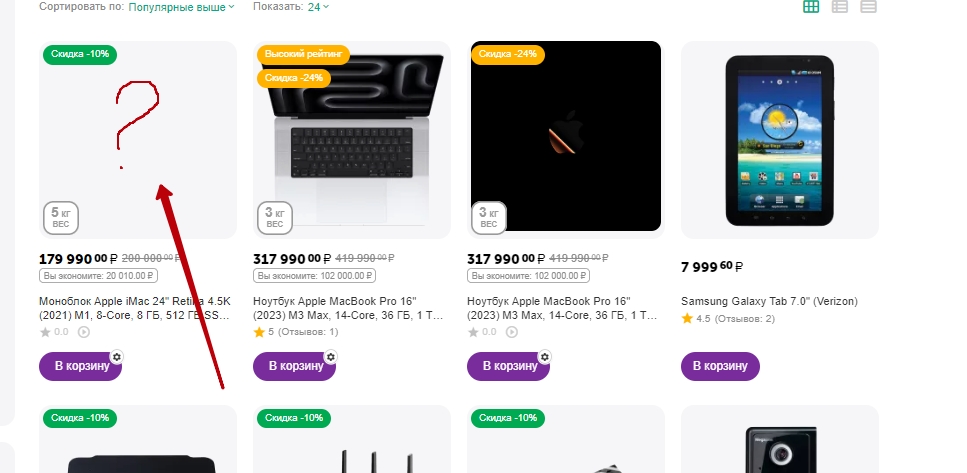This screenshot has width=967, height=473.
Task: Add Samsung Galaxy Tab to cart
Action: pyautogui.click(x=720, y=367)
